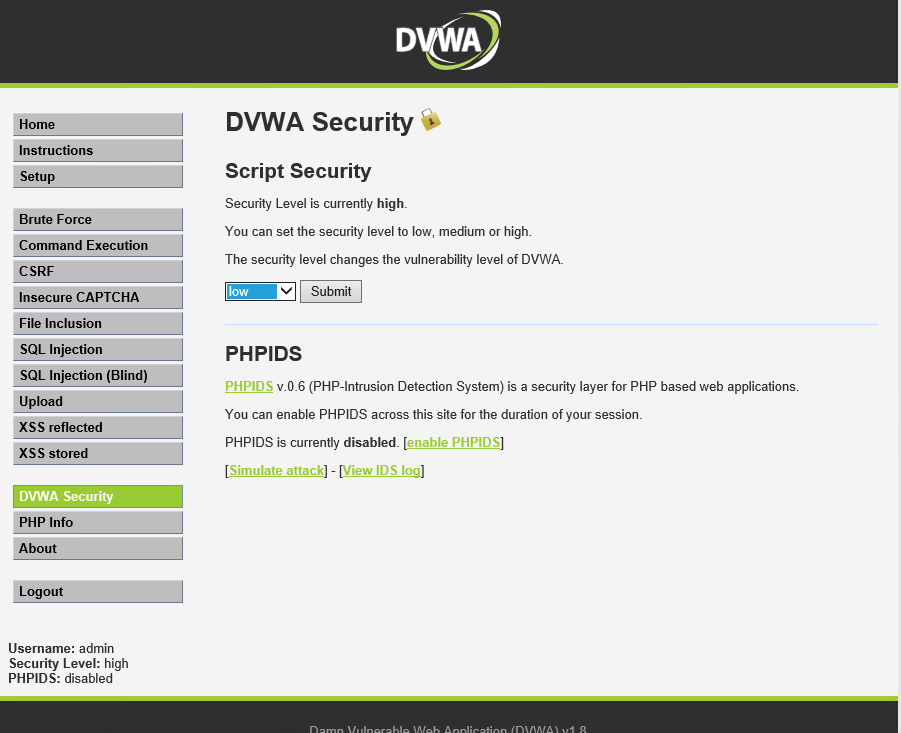Click 'Username: admin' status text
Image resolution: width=901 pixels, height=733 pixels.
click(61, 649)
